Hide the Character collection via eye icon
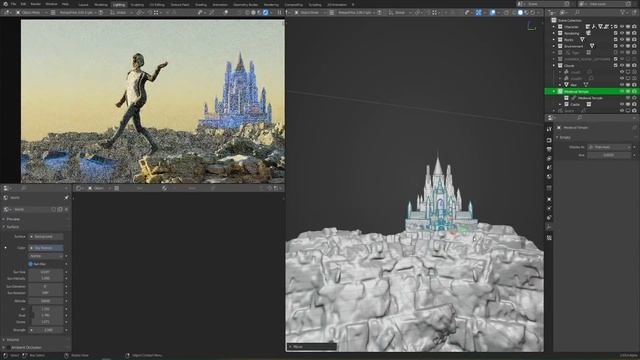This screenshot has width=640, height=360. tap(622, 27)
